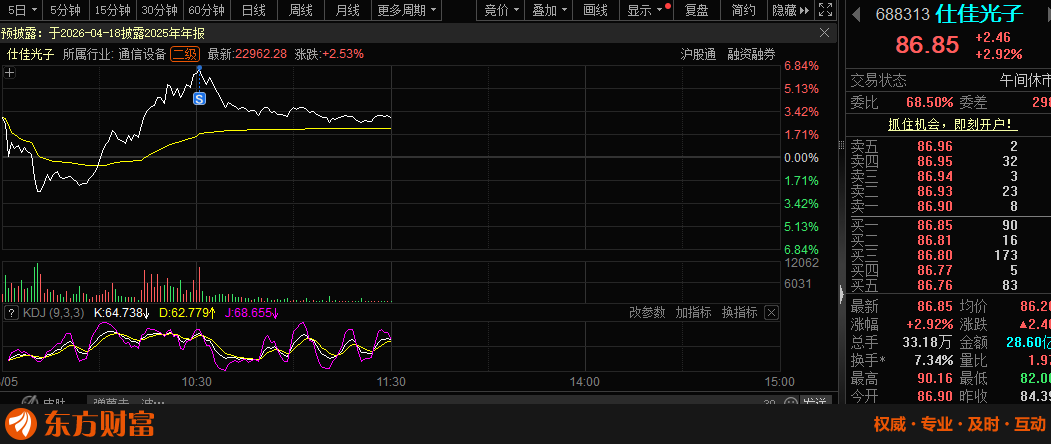The width and height of the screenshot is (1051, 444).
Task: Click the KDJ help question mark icon
Action: coord(11,313)
